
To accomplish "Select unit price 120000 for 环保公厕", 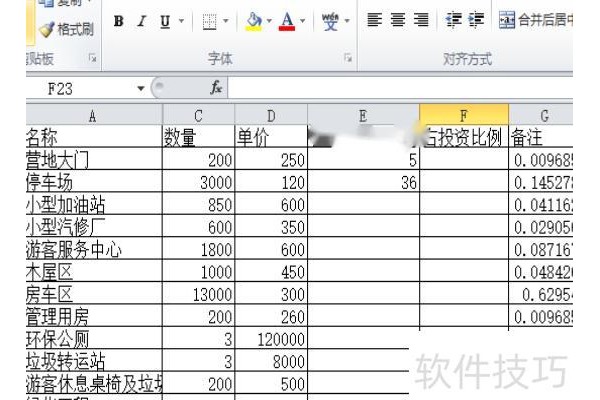I will coord(271,338).
